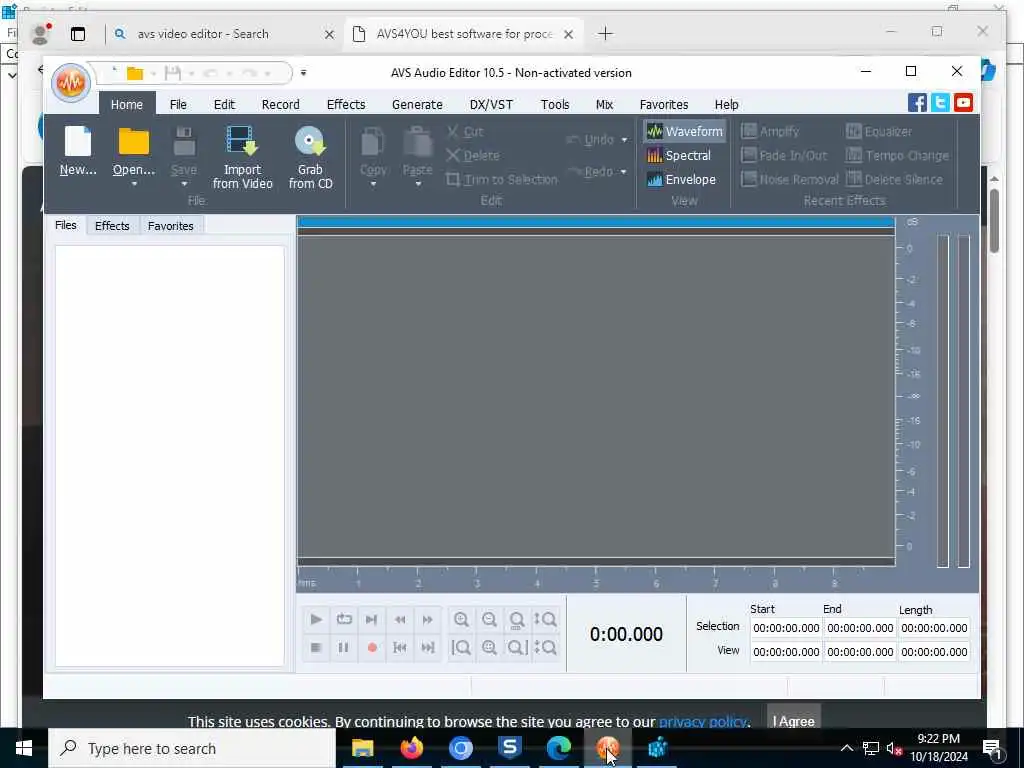1024x768 pixels.
Task: Switch to the Effects side panel tab
Action: pos(112,226)
